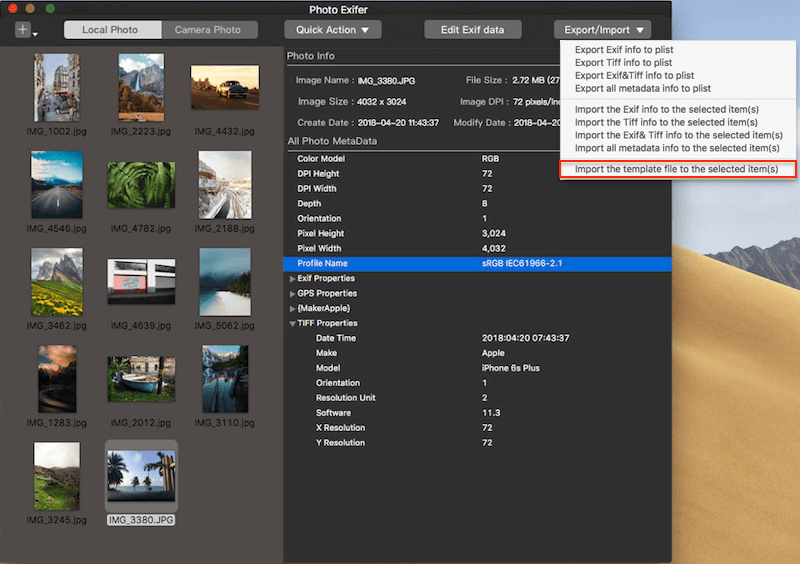Click the Edit Exif data button

[472, 30]
